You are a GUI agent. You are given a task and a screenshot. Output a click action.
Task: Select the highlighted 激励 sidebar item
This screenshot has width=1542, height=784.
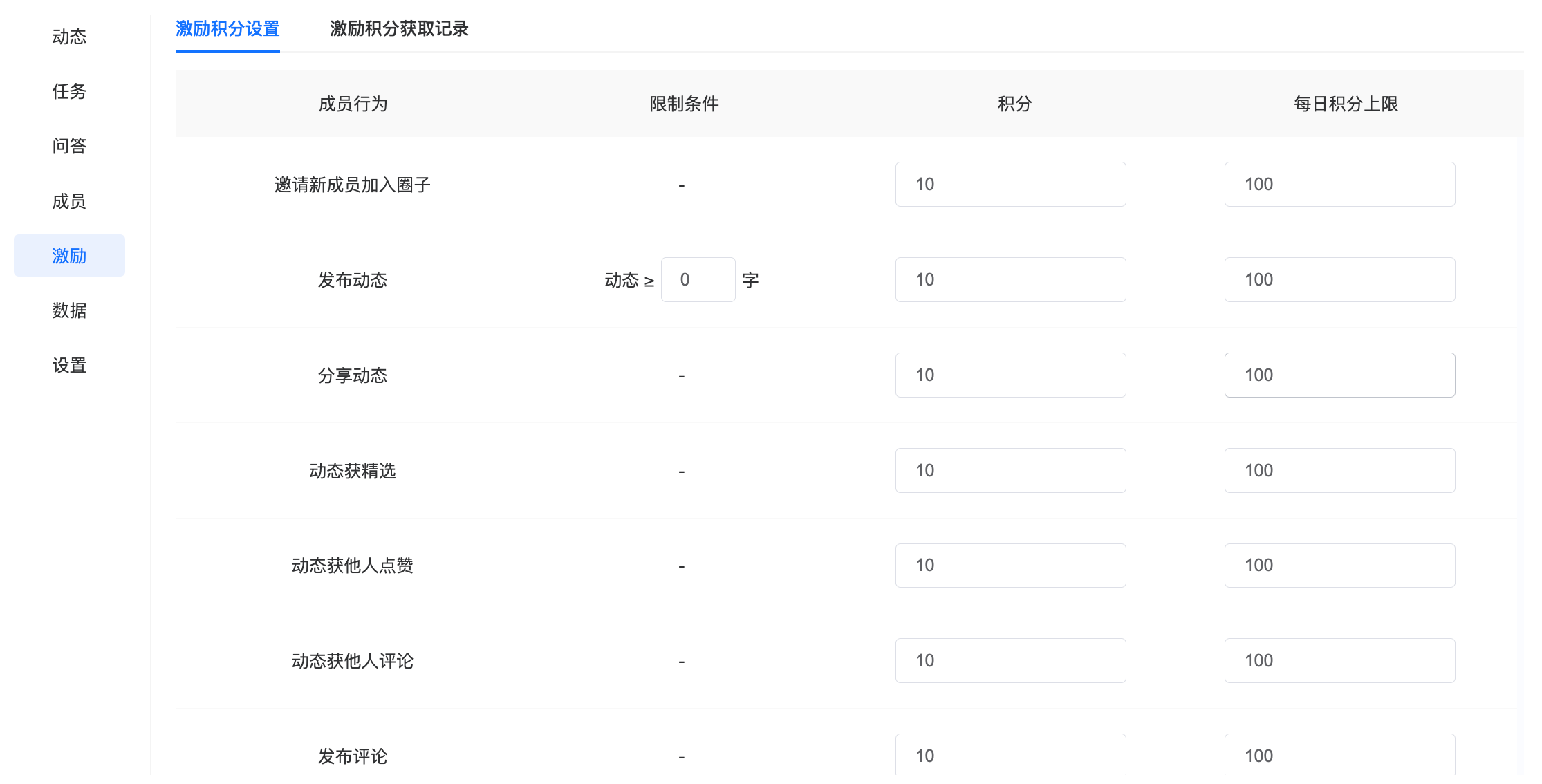[69, 256]
